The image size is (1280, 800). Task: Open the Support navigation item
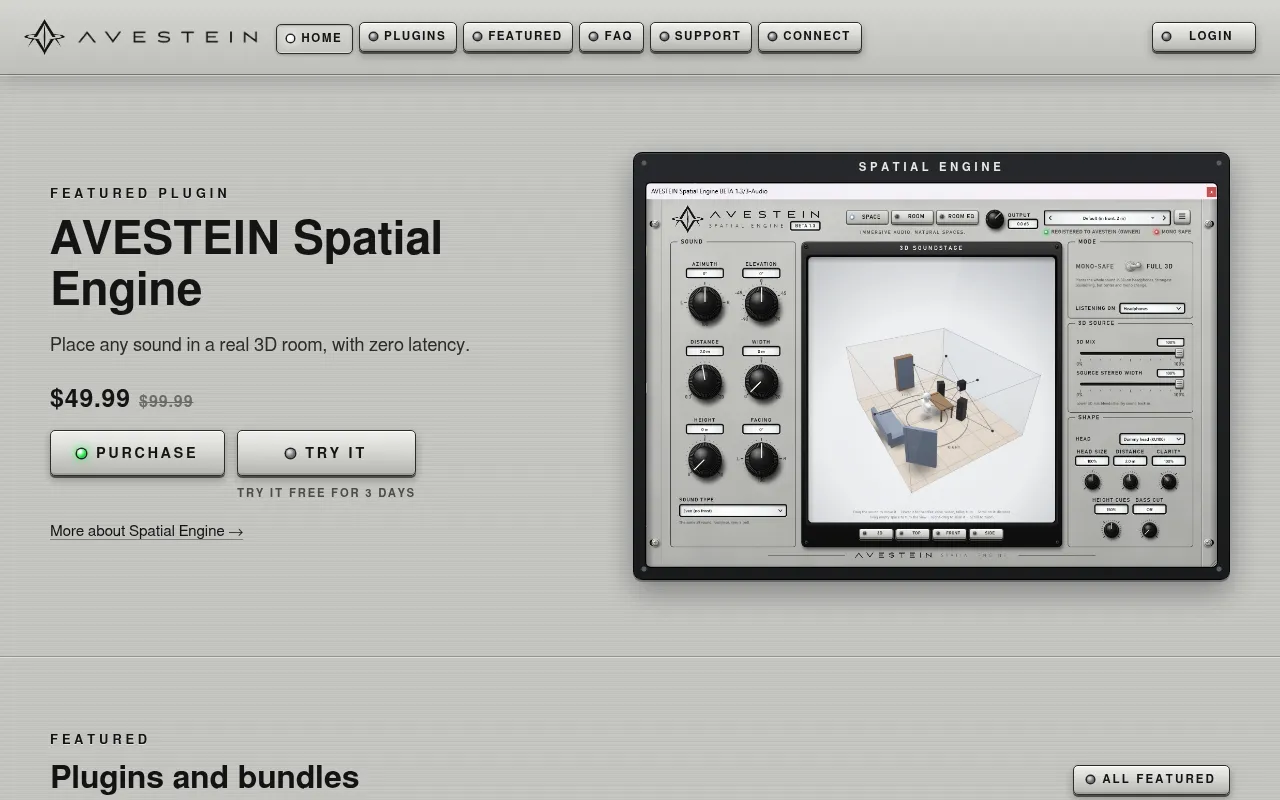coord(701,37)
